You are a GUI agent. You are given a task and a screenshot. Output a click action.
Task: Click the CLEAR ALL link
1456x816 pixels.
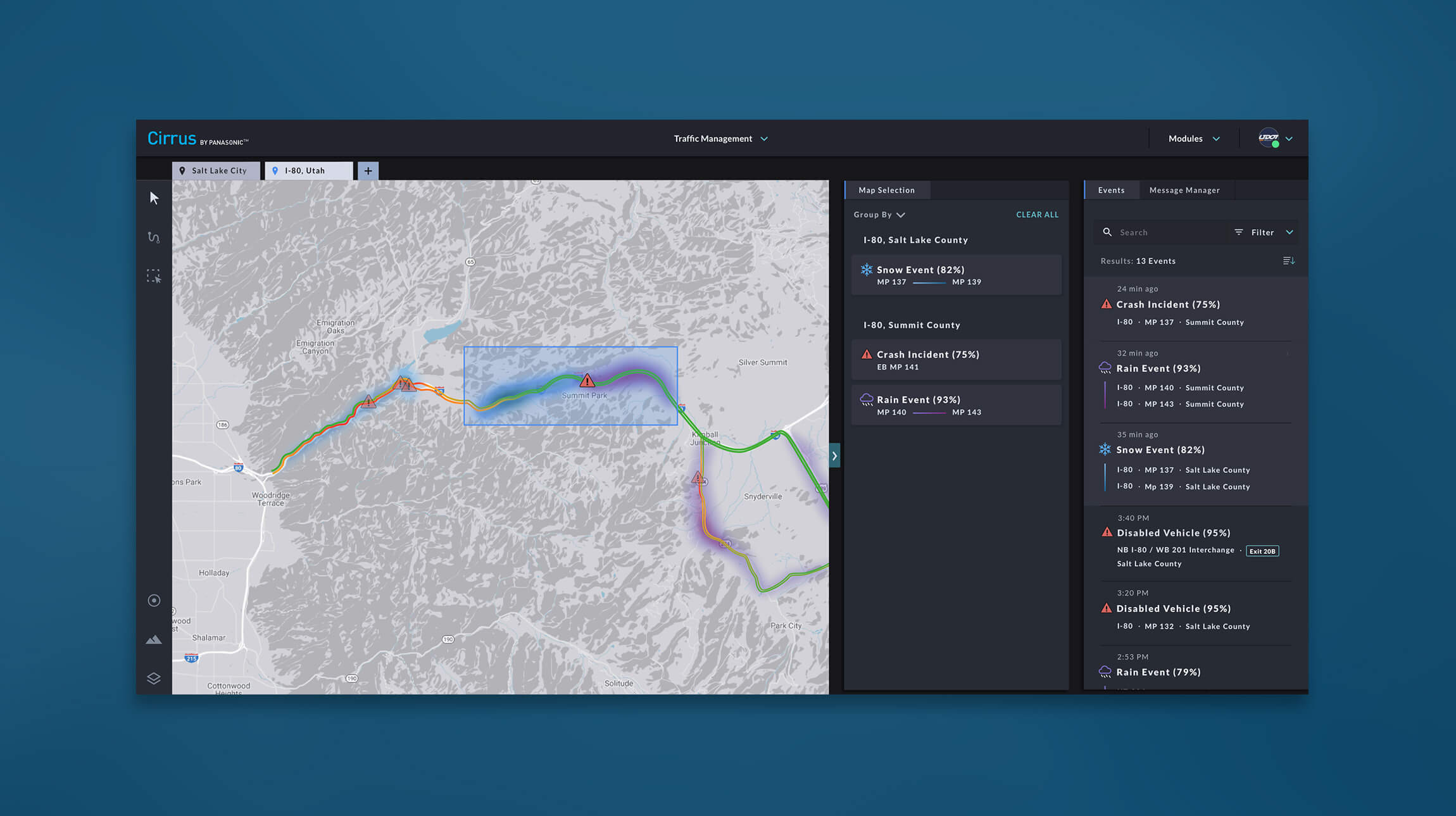(x=1037, y=215)
